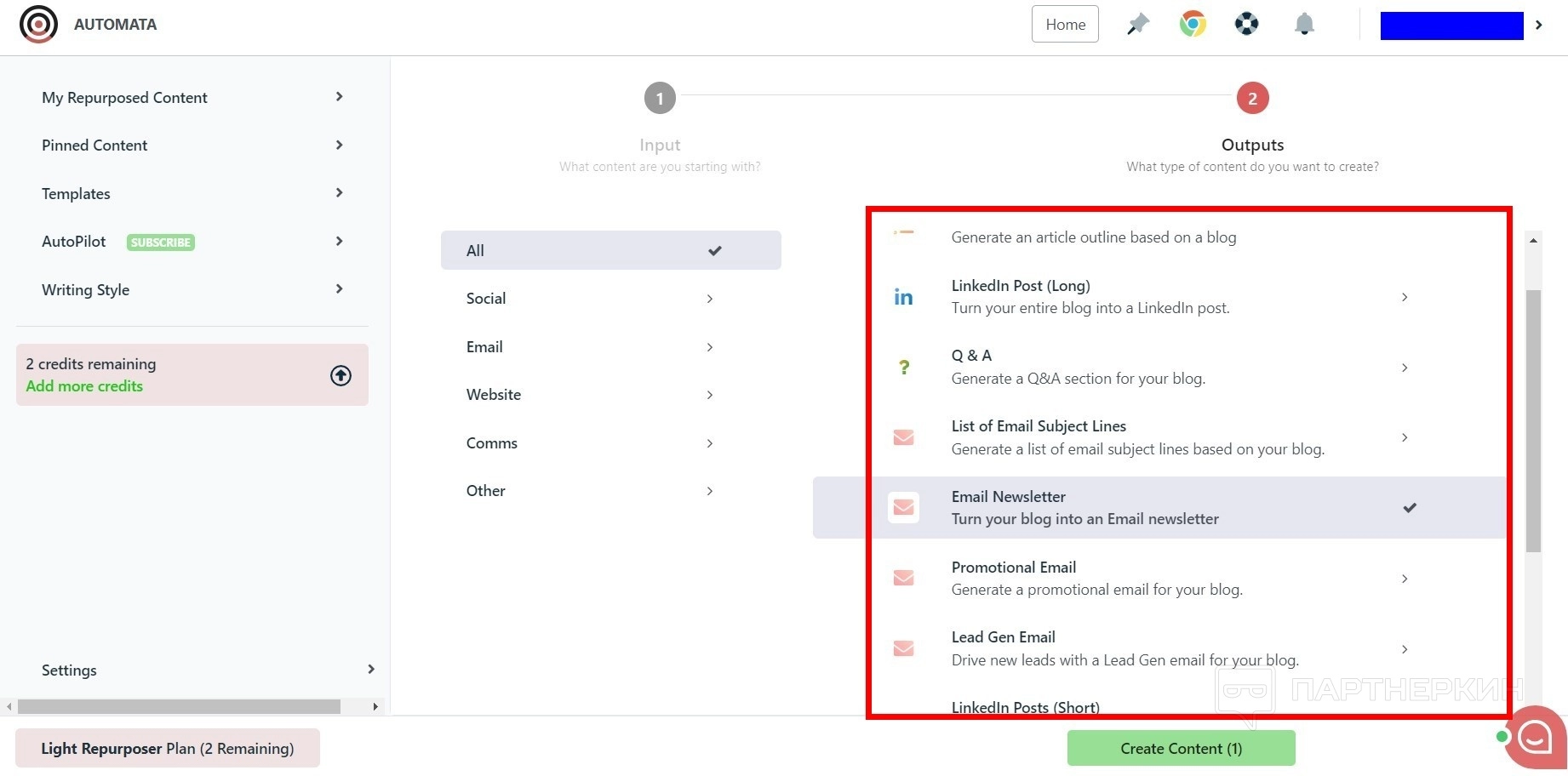The height and width of the screenshot is (776, 1568).
Task: Expand Pinned Content section
Action: (x=339, y=145)
